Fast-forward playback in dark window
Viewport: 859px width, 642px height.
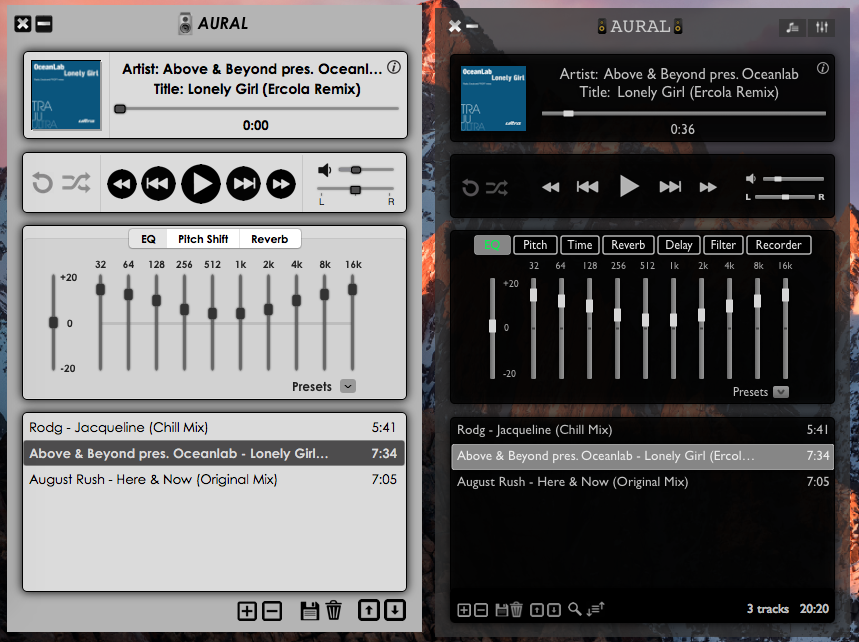click(x=708, y=187)
